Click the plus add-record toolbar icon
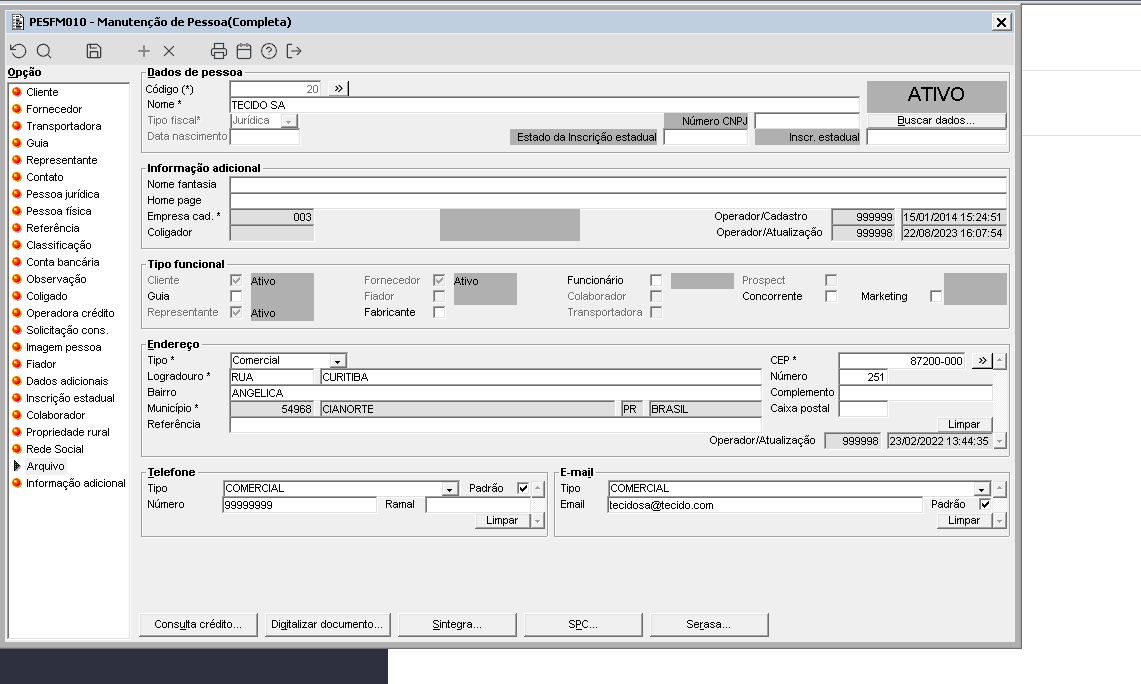The height and width of the screenshot is (684, 1141). tap(144, 51)
